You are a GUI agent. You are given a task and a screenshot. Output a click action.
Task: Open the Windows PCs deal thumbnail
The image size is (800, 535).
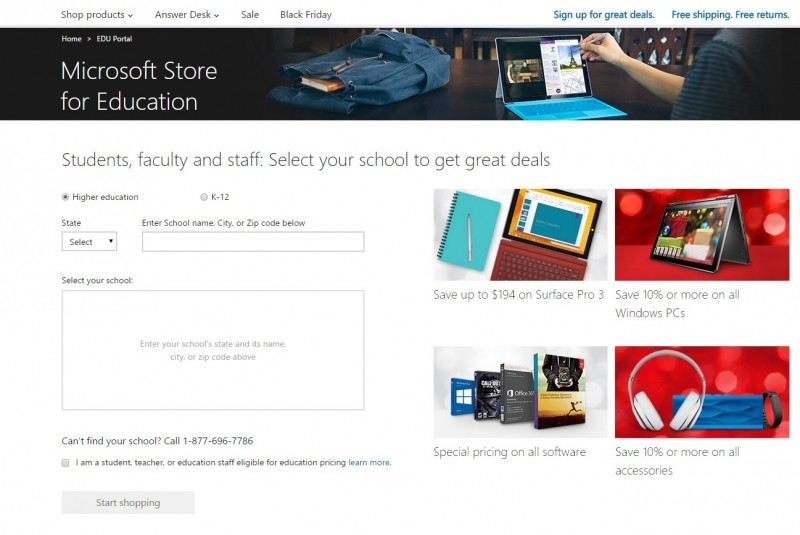pyautogui.click(x=702, y=235)
